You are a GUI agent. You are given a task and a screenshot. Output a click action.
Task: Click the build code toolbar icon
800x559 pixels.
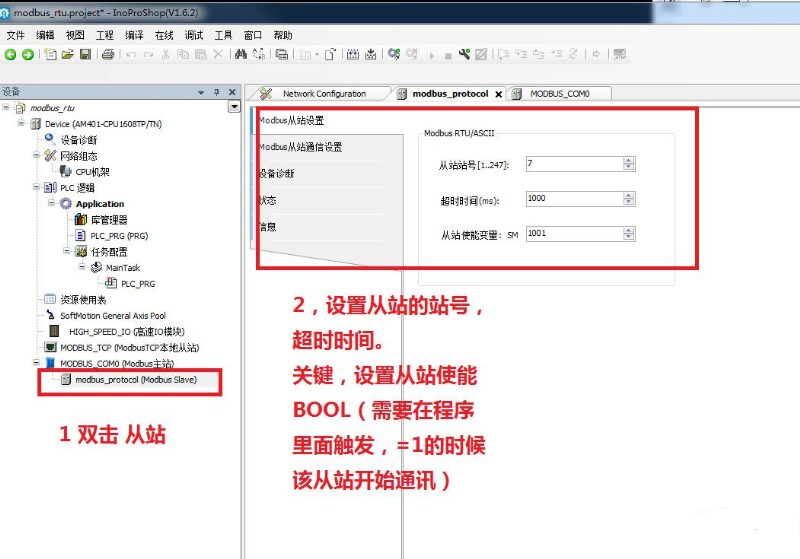pos(353,54)
